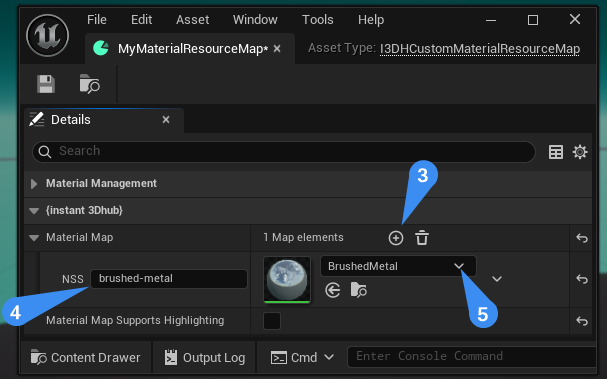Open the Edit menu
This screenshot has height=379, width=607.
pyautogui.click(x=141, y=19)
